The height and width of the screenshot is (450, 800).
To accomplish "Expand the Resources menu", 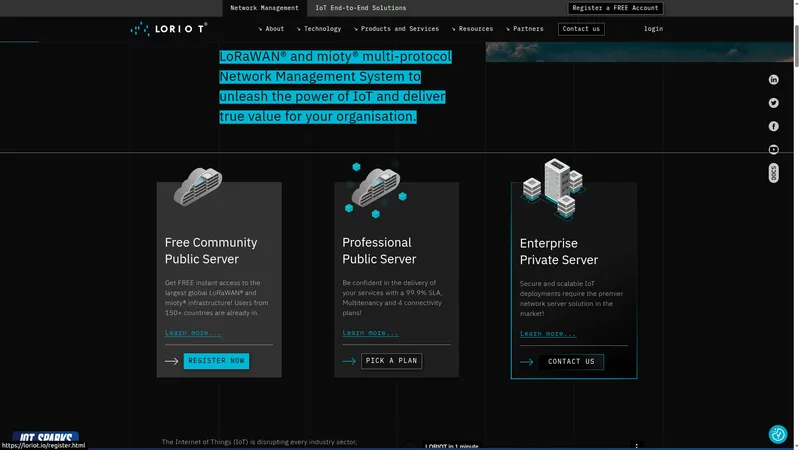I will 472,29.
